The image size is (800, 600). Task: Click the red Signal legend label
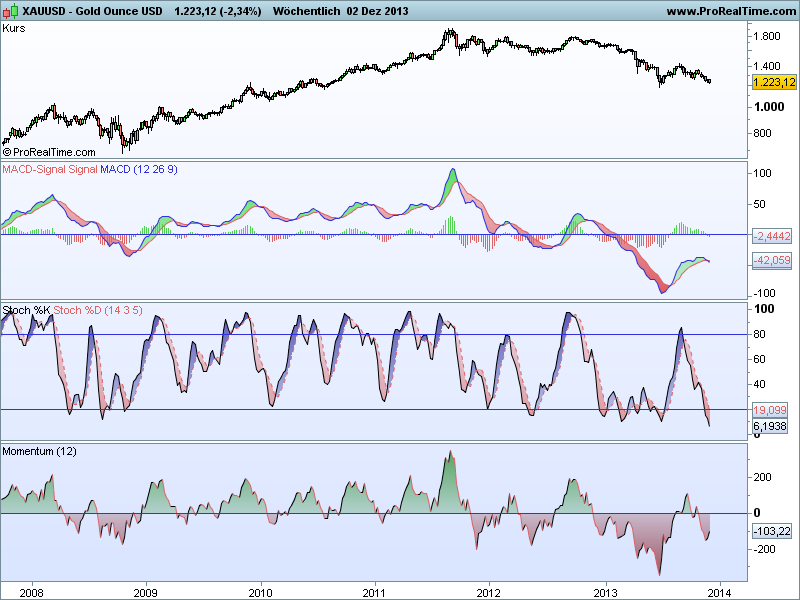(83, 169)
